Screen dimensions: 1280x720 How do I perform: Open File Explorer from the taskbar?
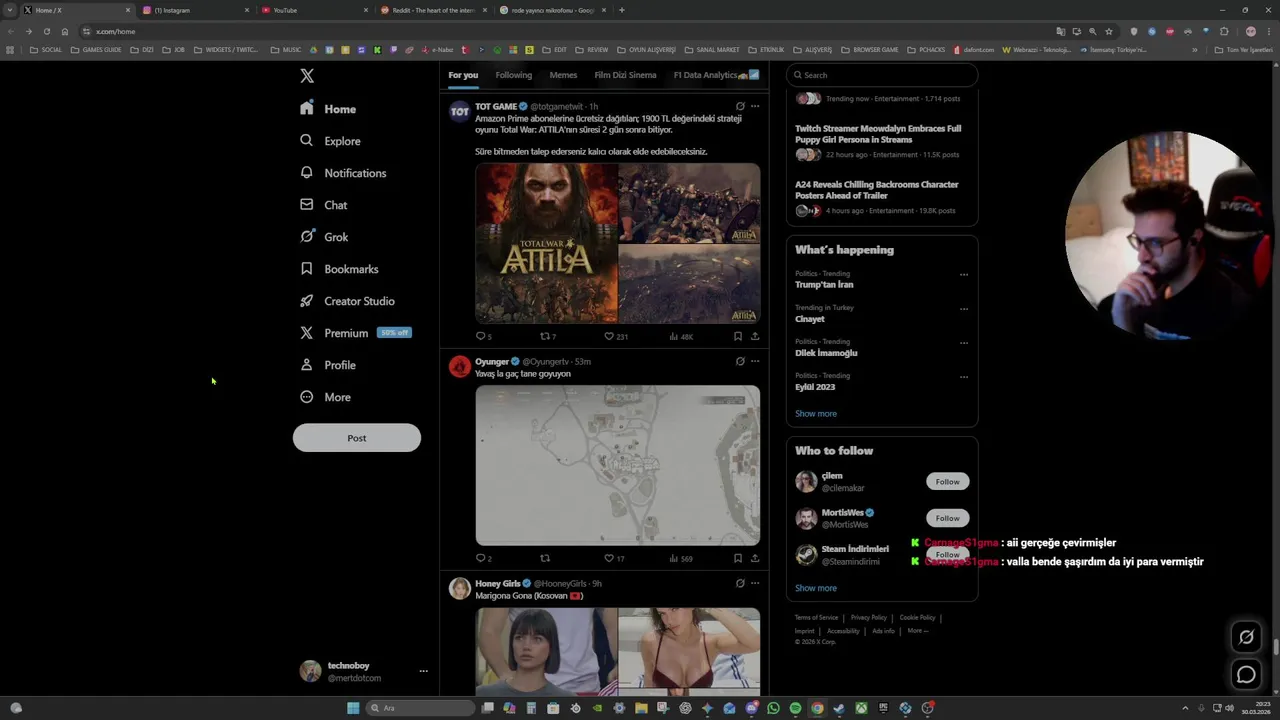click(x=641, y=708)
